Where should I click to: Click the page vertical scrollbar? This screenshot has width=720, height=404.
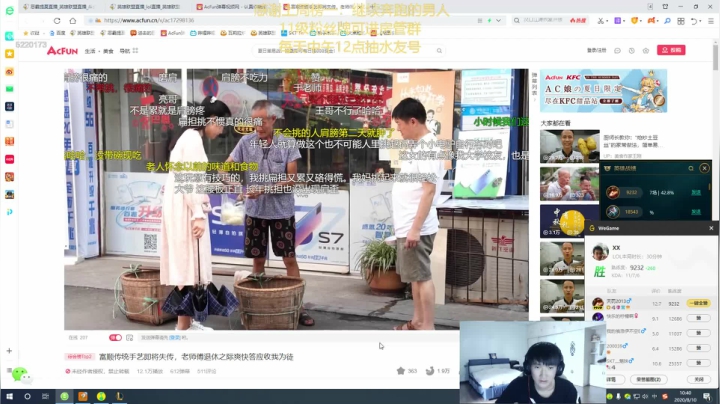[715, 60]
